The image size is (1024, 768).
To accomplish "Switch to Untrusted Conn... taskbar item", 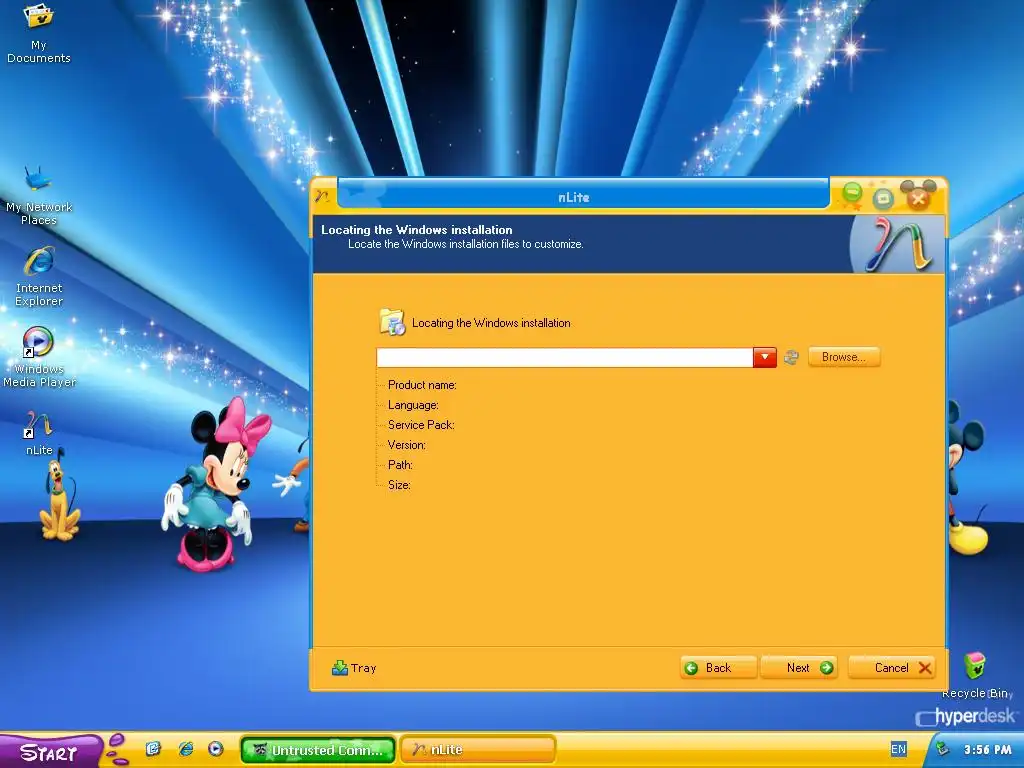I will point(318,750).
